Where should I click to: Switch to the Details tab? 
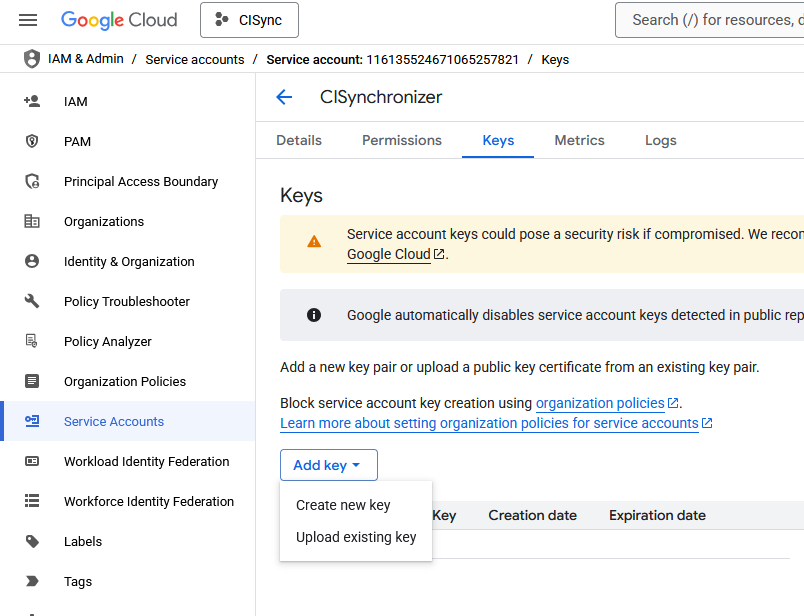(x=299, y=141)
